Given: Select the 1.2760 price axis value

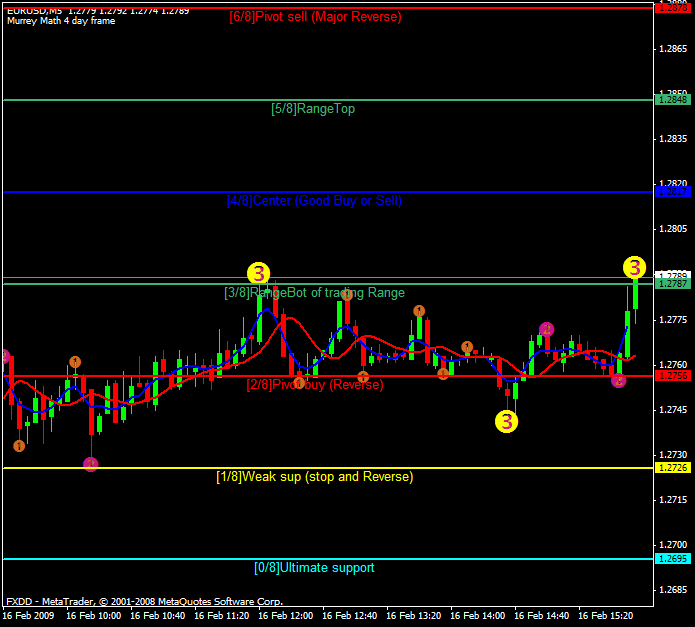Looking at the screenshot, I should (673, 365).
